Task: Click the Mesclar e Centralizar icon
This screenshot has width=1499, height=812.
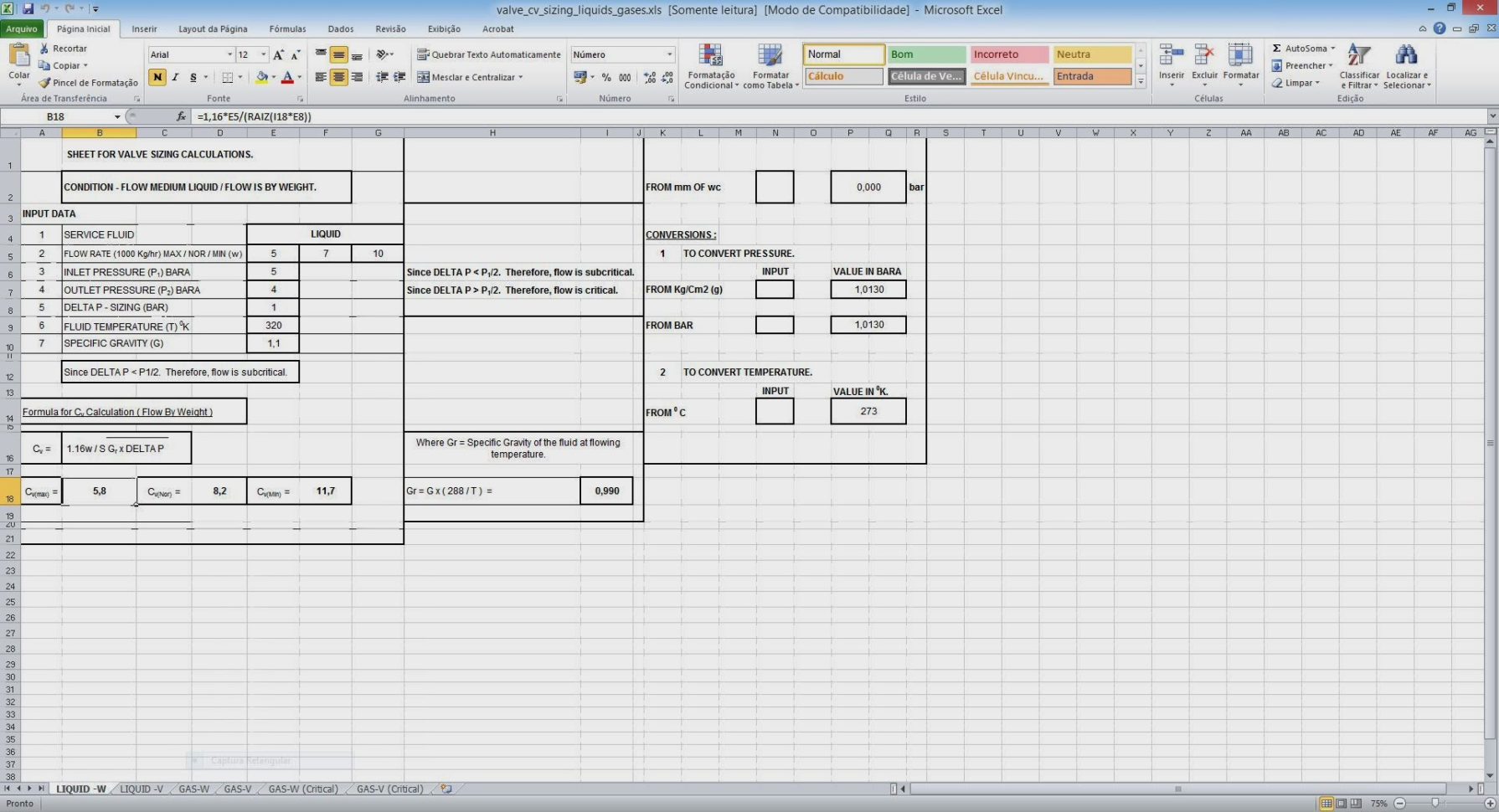Action: click(471, 77)
